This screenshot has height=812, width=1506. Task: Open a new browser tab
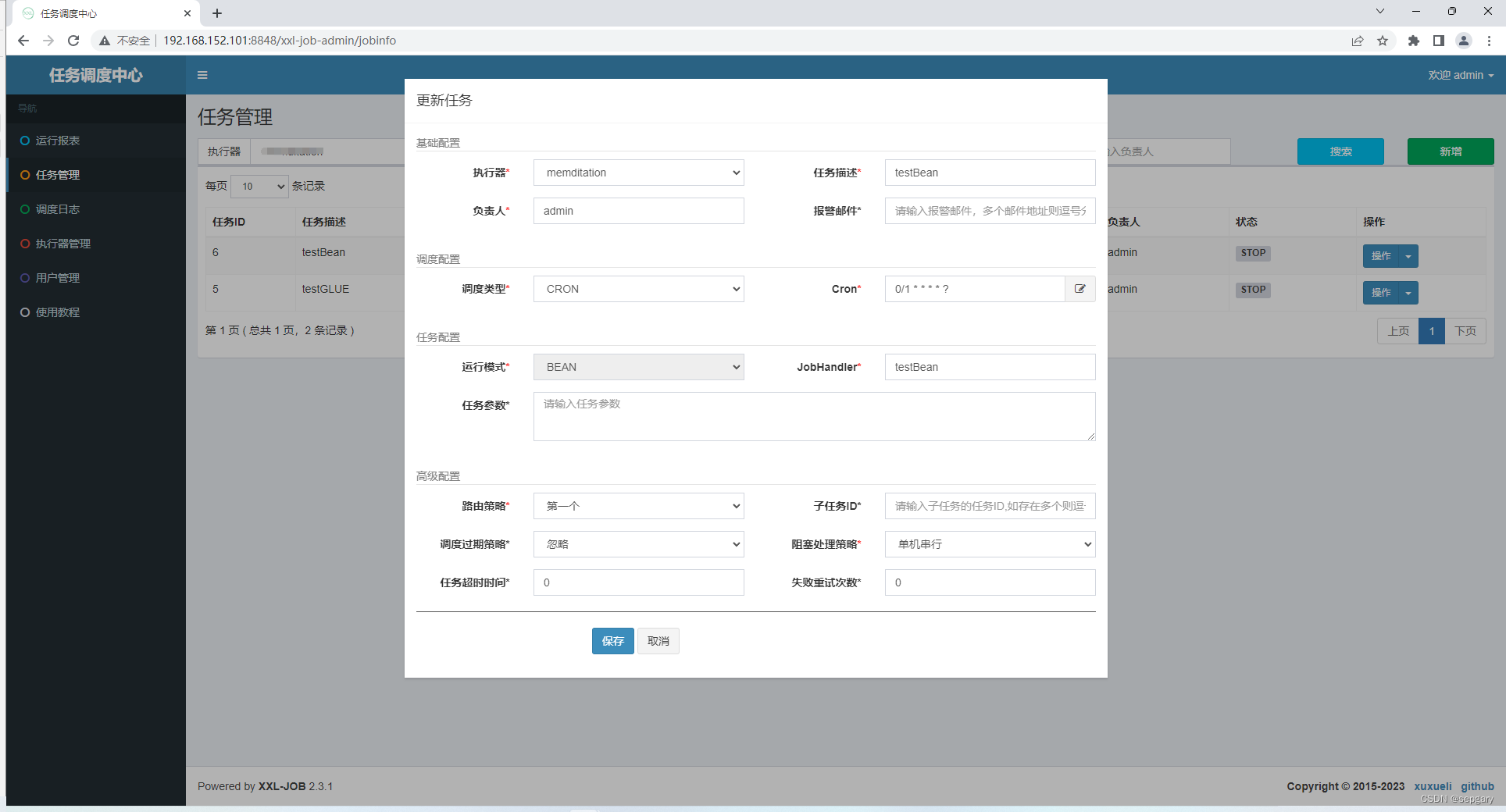pyautogui.click(x=217, y=13)
